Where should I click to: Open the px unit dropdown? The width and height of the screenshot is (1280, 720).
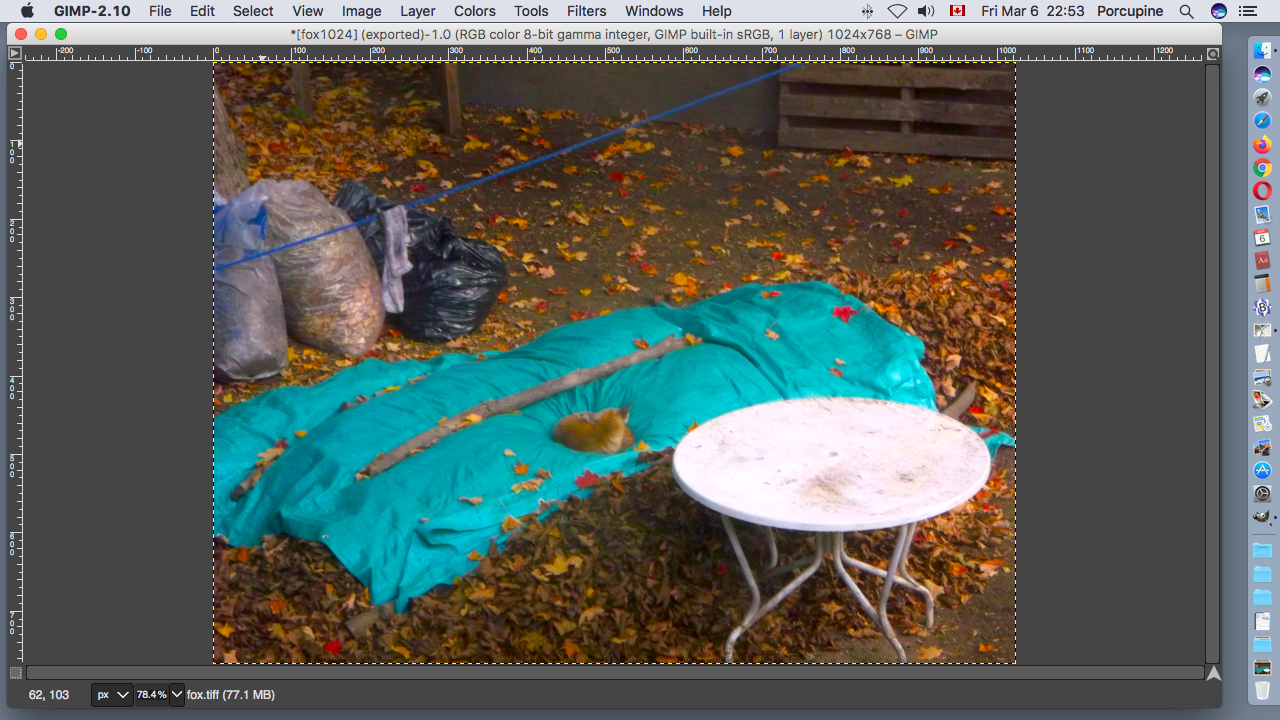click(x=112, y=694)
